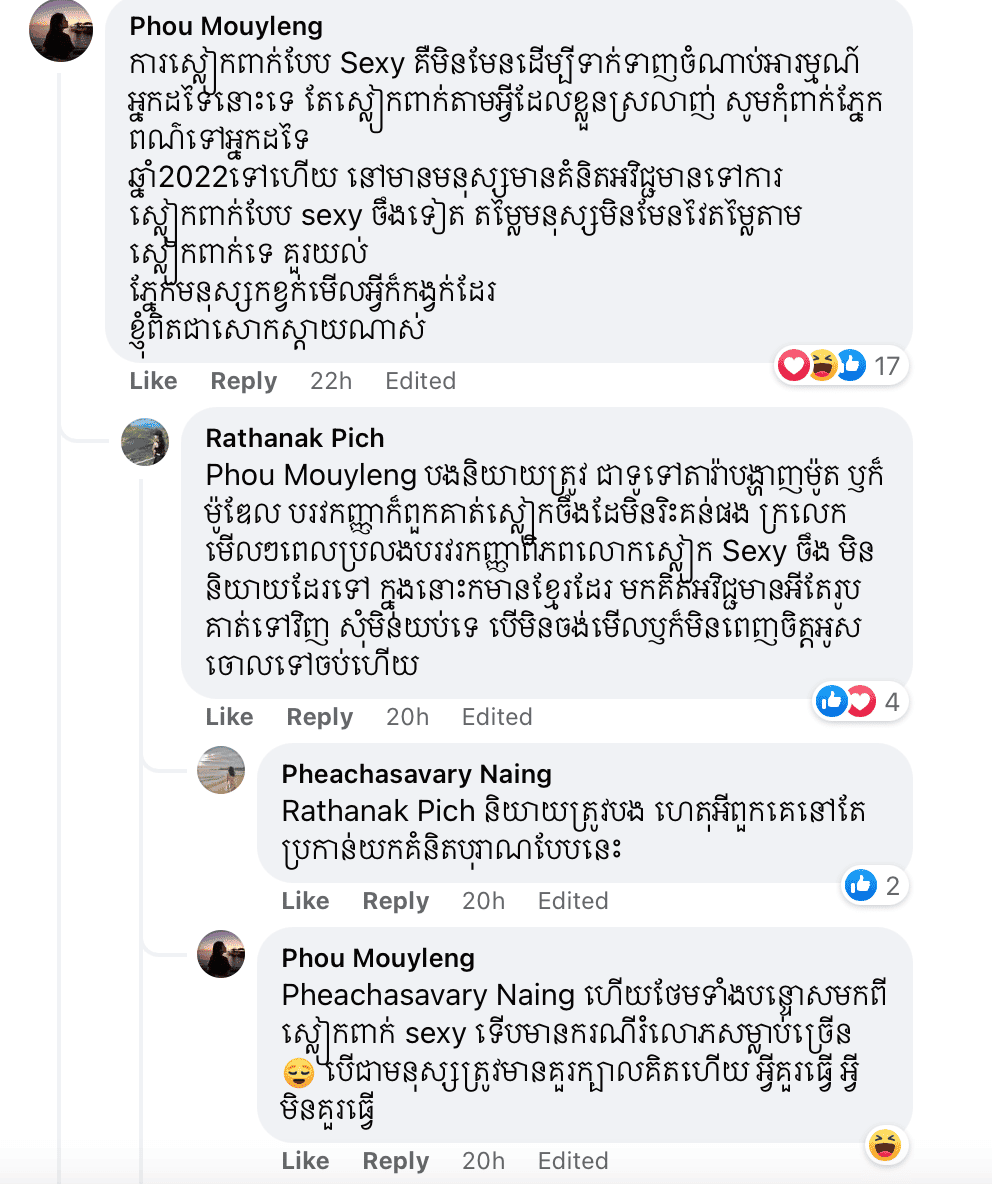The width and height of the screenshot is (992, 1184).
Task: Reply to Rathanak Pich's comment
Action: [319, 717]
